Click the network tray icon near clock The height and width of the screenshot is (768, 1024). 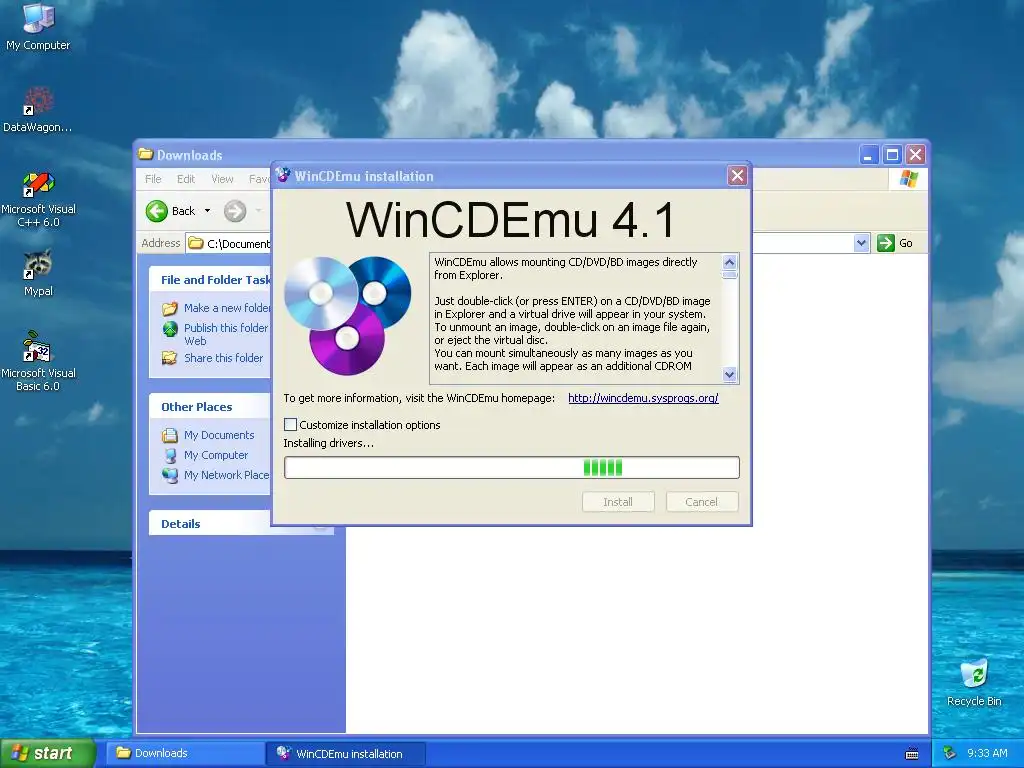click(x=950, y=753)
